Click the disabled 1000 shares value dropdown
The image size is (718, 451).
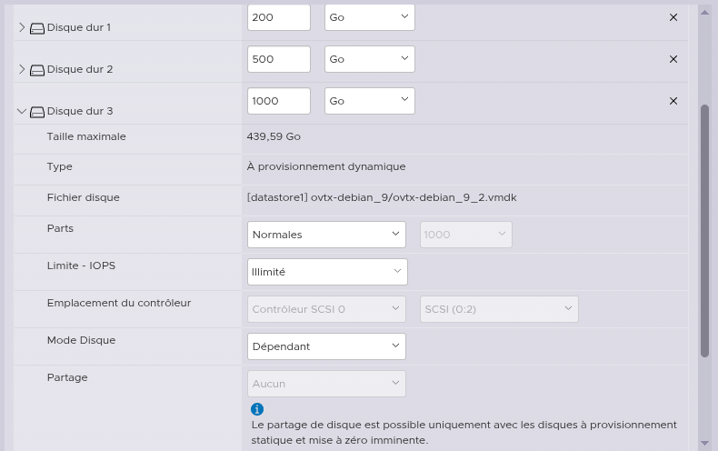tap(466, 234)
